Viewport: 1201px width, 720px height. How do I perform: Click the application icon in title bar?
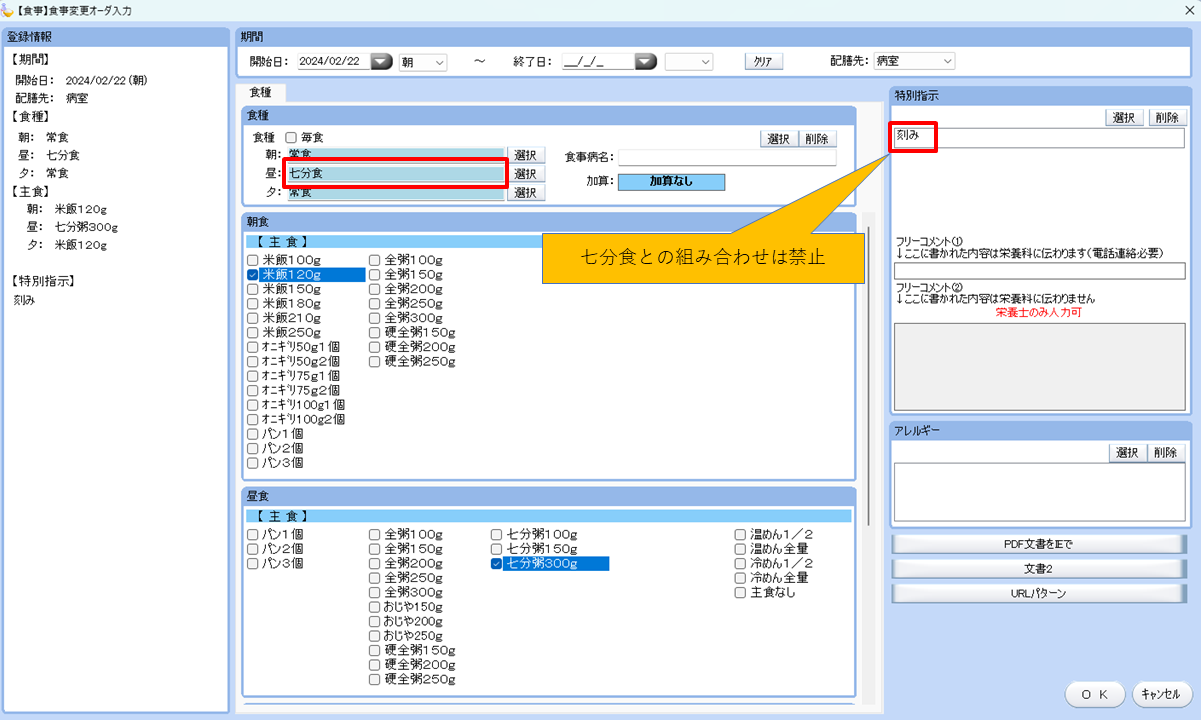(8, 10)
